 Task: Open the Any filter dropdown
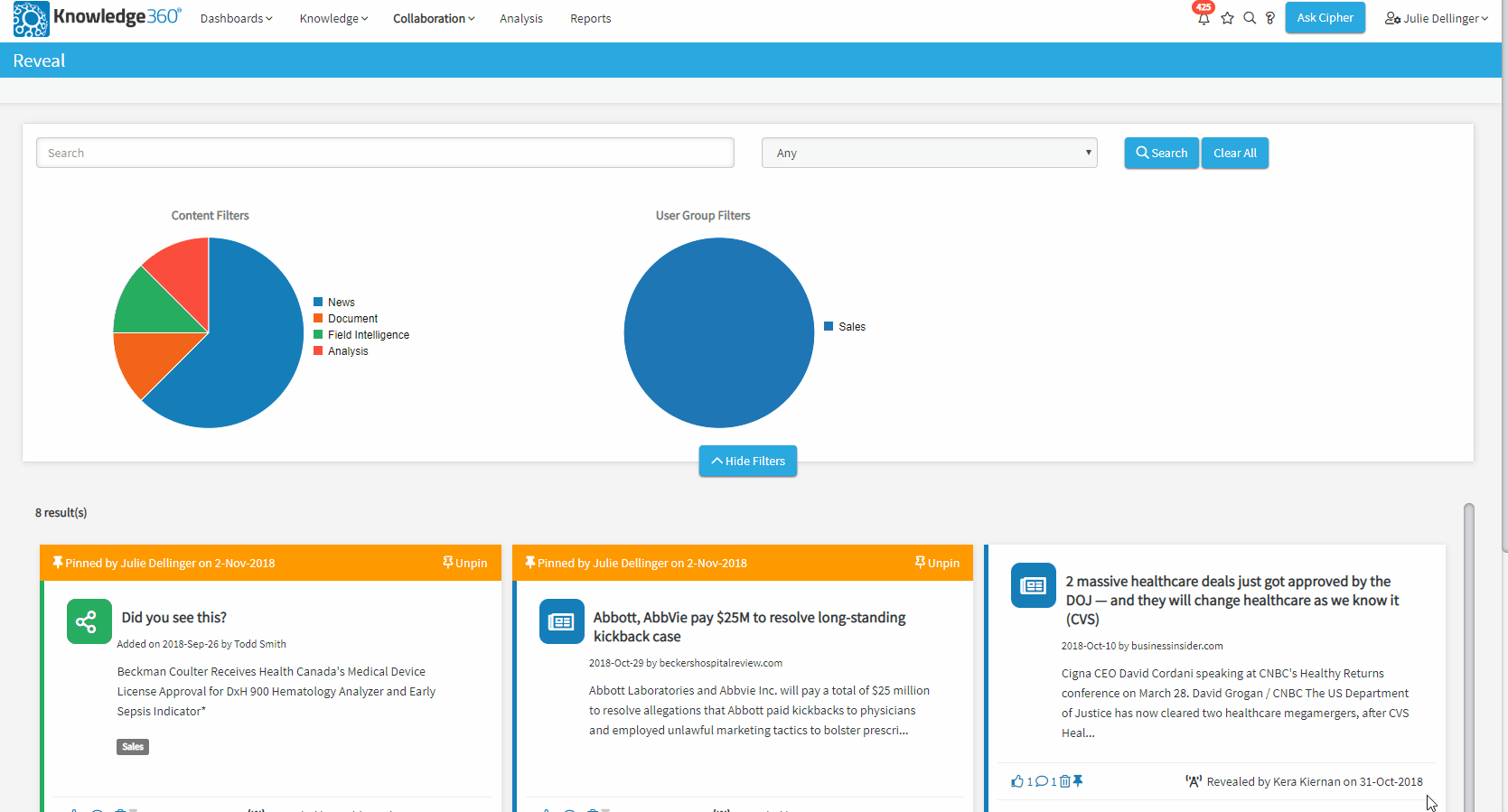(930, 153)
